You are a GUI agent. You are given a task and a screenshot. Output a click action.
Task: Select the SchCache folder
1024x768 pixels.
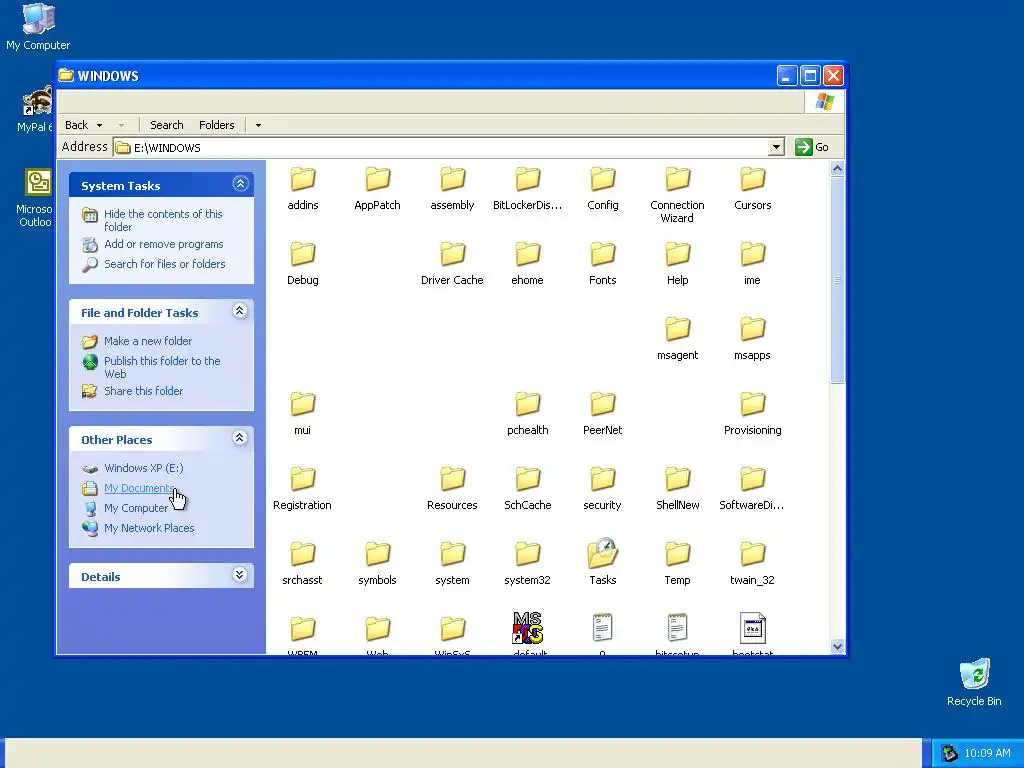(x=527, y=489)
